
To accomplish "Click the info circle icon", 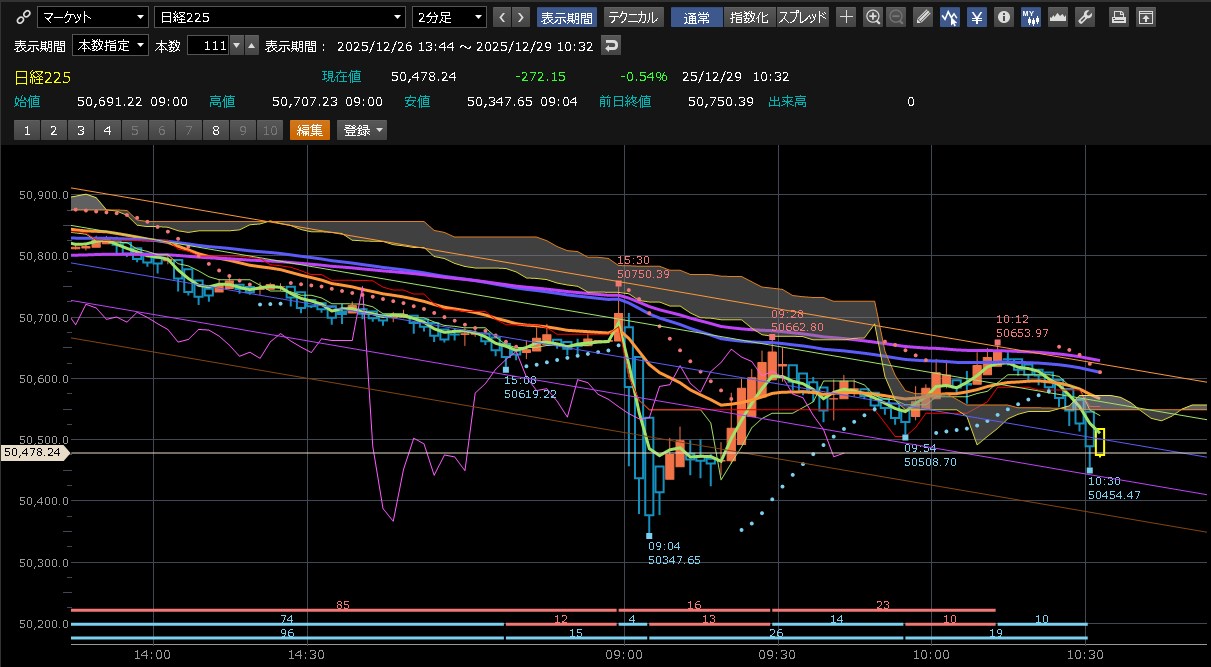I will click(1003, 17).
